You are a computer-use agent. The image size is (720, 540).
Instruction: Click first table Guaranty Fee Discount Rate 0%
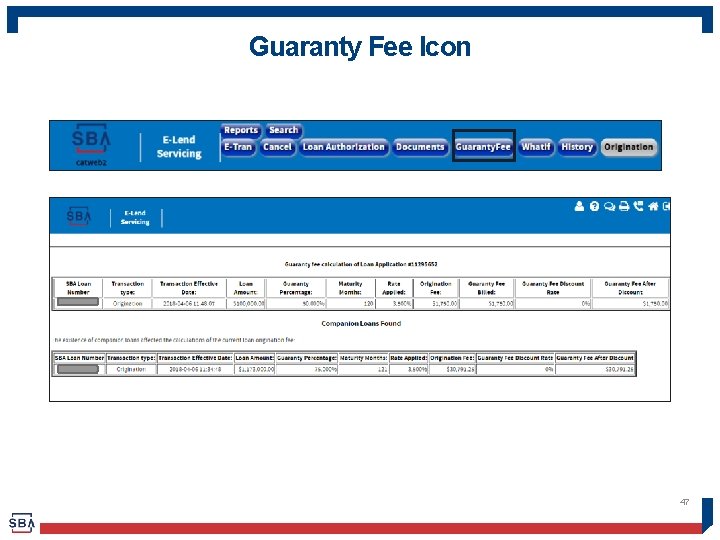click(x=585, y=304)
